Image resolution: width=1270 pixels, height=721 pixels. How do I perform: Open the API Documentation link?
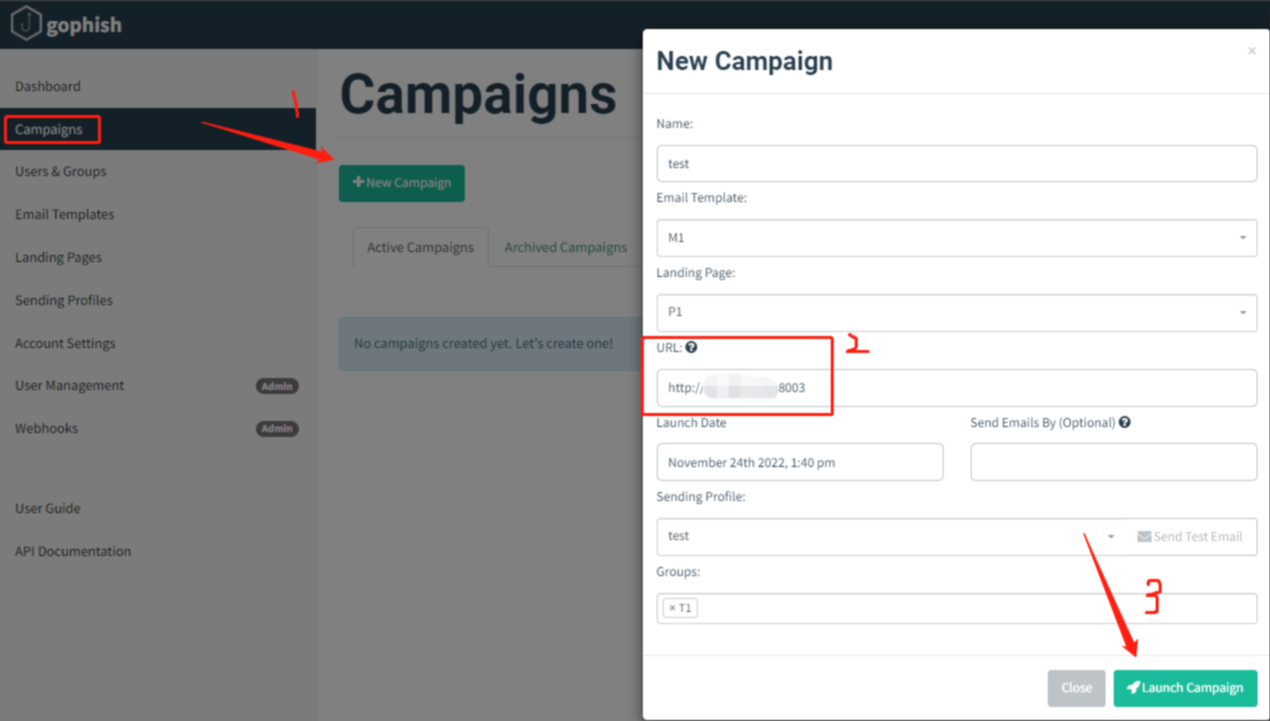coord(73,551)
